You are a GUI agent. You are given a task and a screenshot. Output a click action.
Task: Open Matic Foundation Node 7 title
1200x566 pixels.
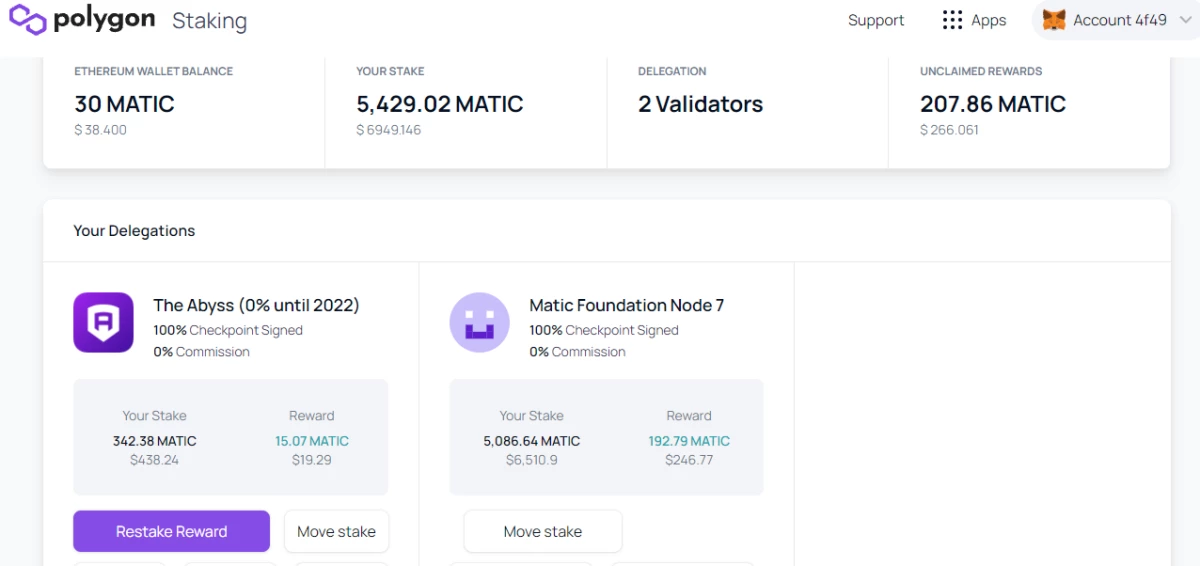tap(627, 305)
